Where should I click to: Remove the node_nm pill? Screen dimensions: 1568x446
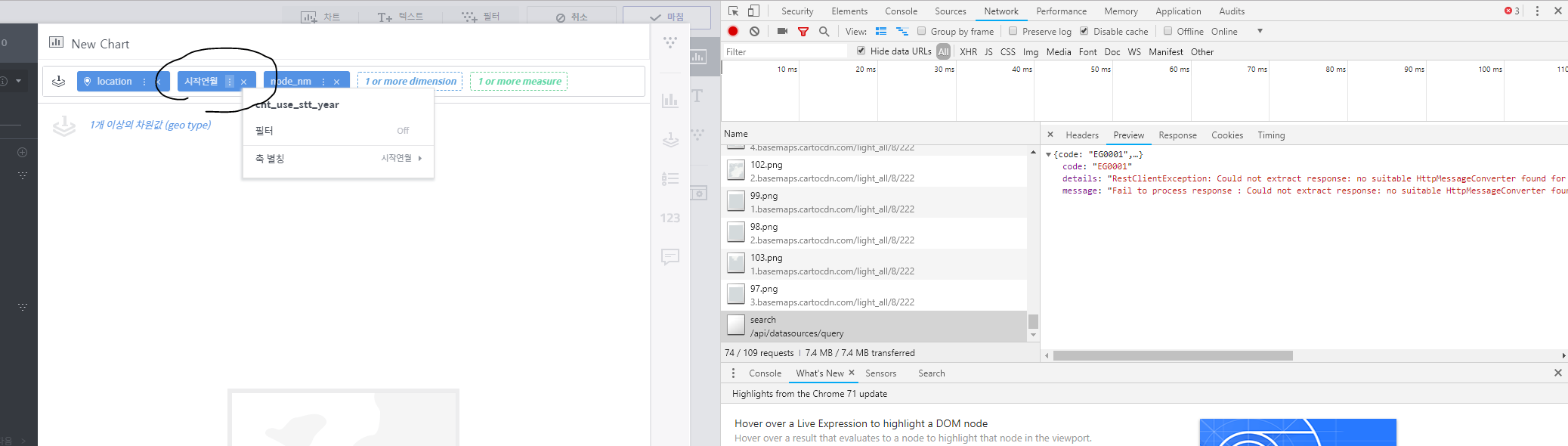(337, 82)
